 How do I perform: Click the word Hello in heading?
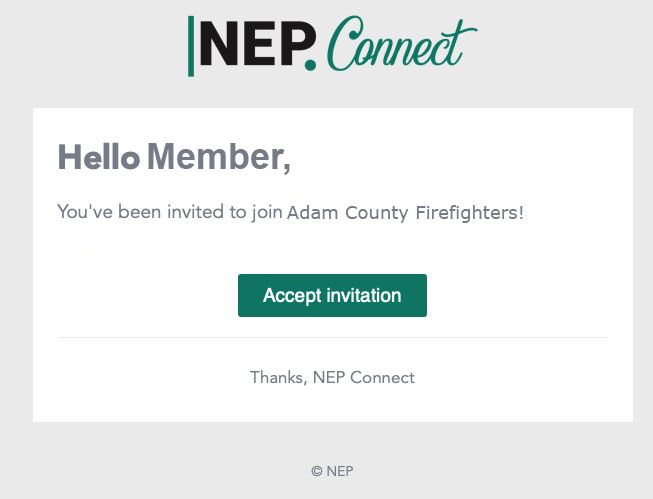point(99,157)
